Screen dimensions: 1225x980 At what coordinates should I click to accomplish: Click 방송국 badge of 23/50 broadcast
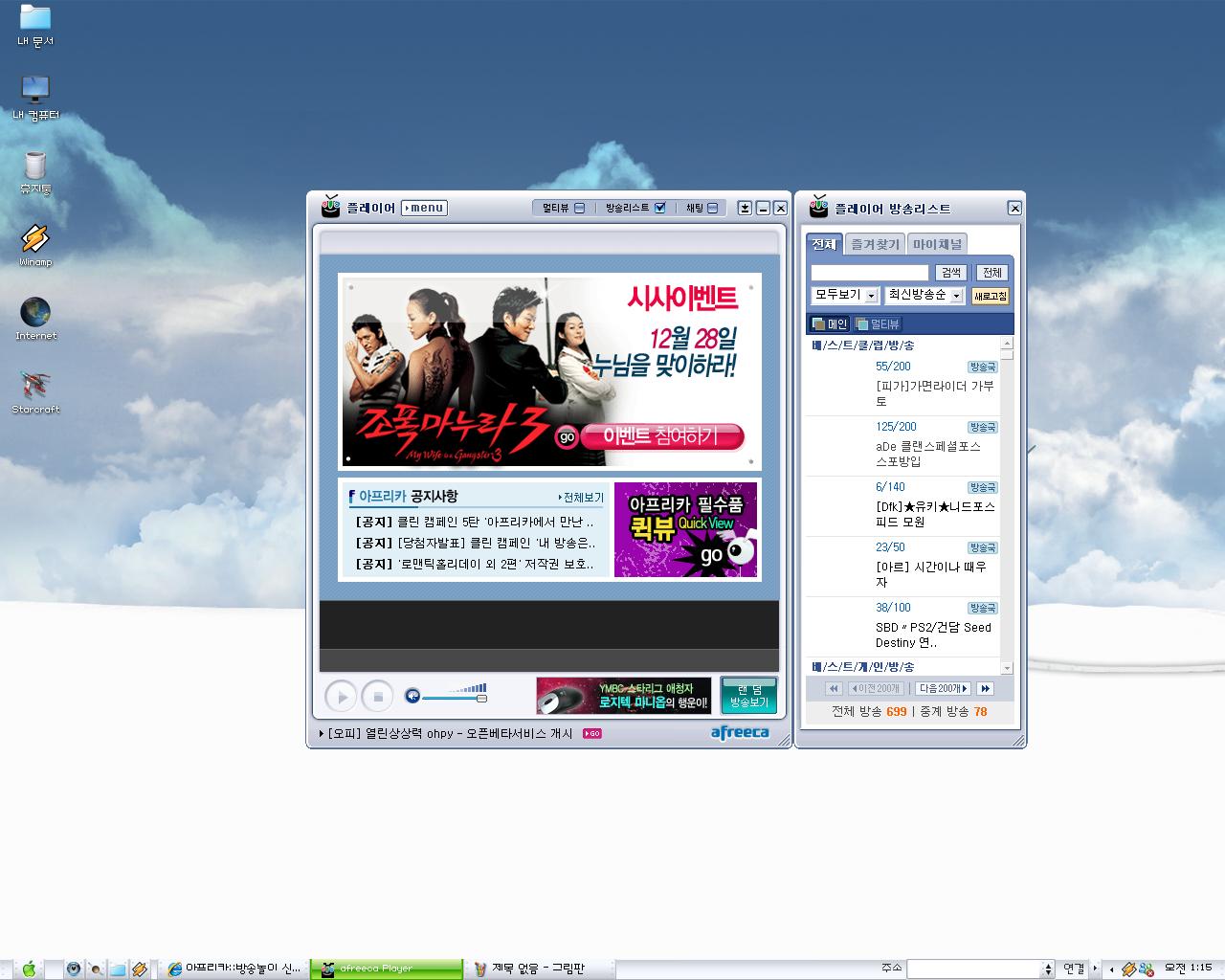click(982, 547)
